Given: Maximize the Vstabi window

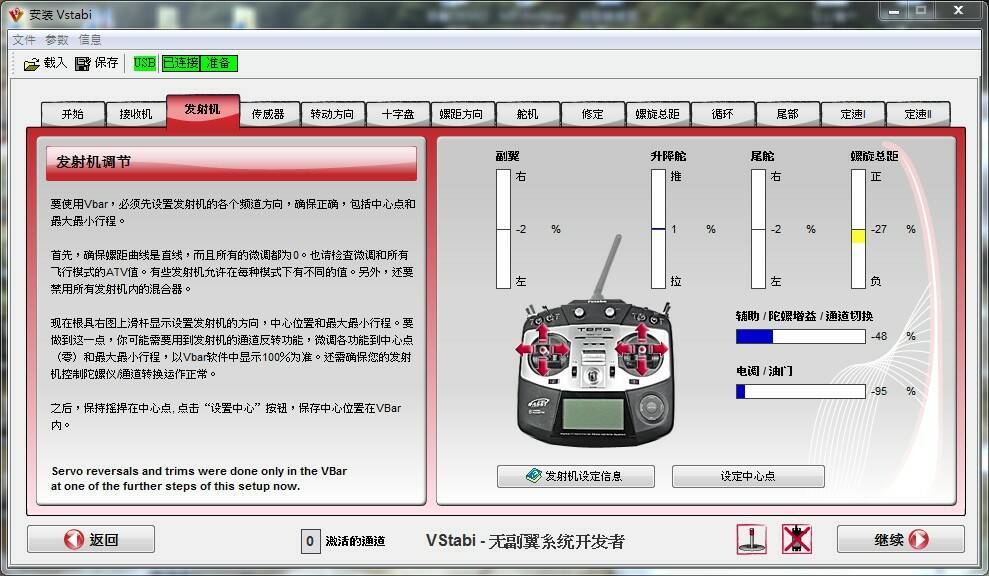Looking at the screenshot, I should coord(922,11).
